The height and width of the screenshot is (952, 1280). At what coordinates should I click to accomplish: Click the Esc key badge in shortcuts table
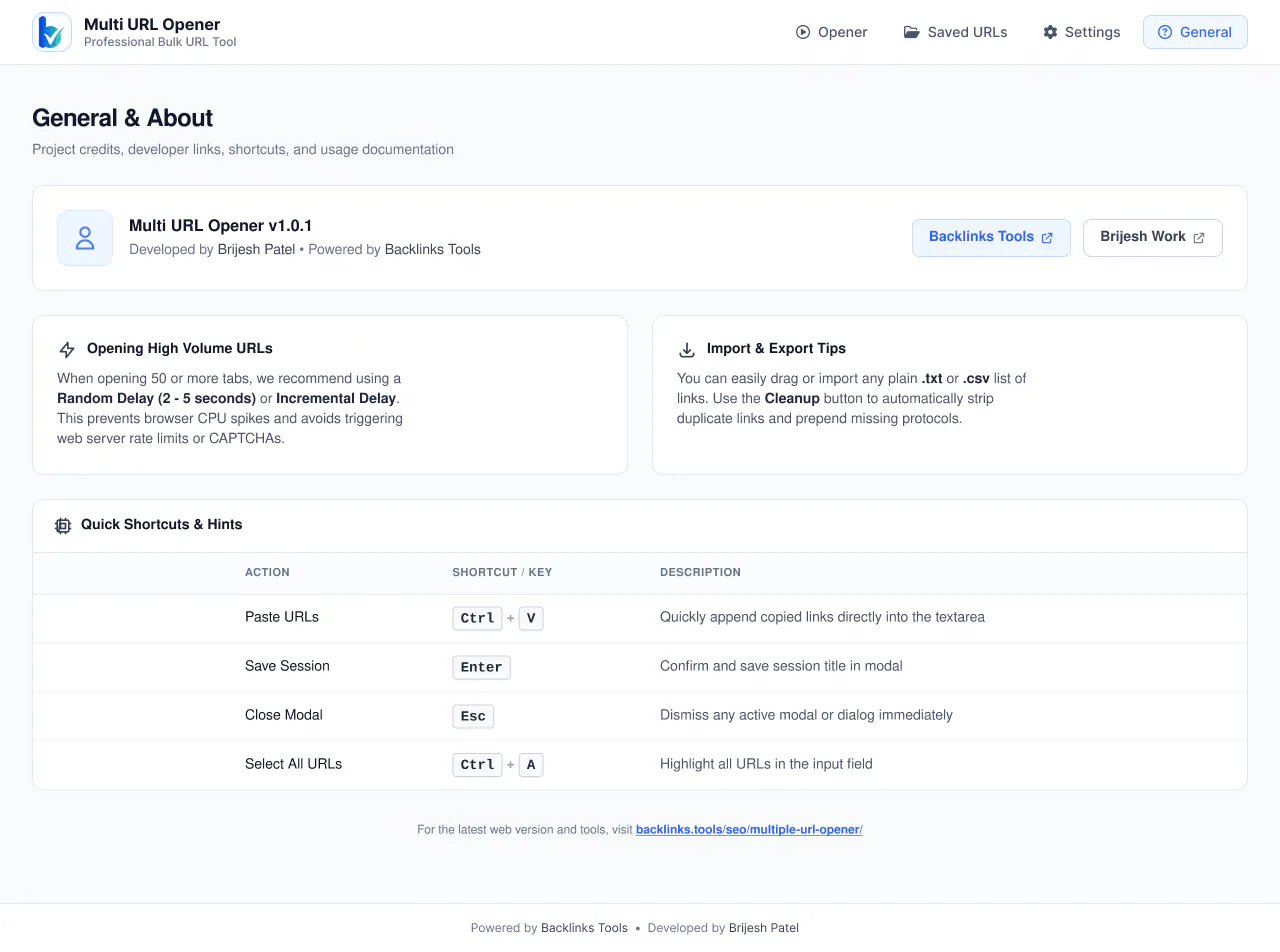pyautogui.click(x=473, y=716)
